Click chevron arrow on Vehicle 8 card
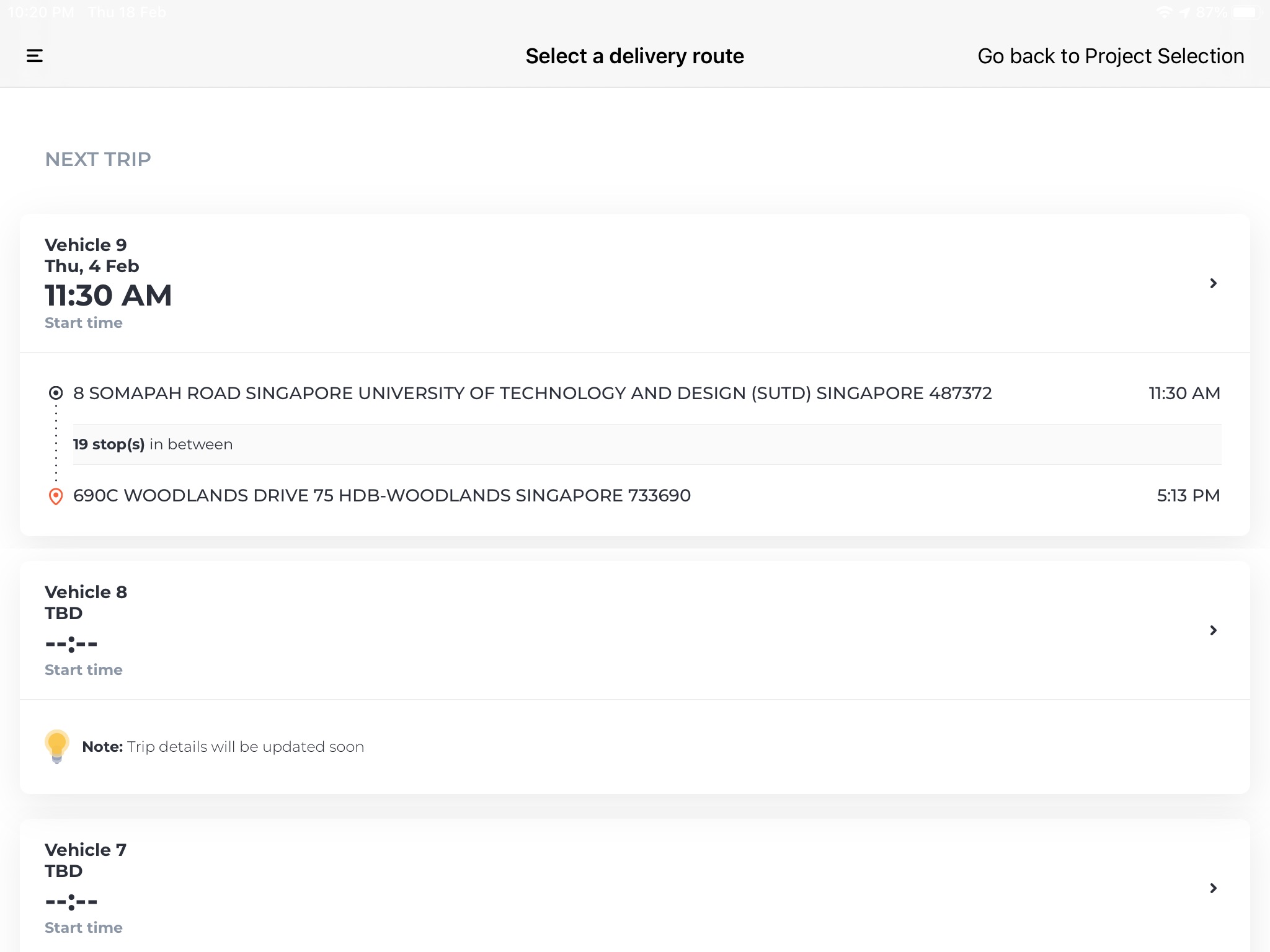 click(x=1213, y=630)
